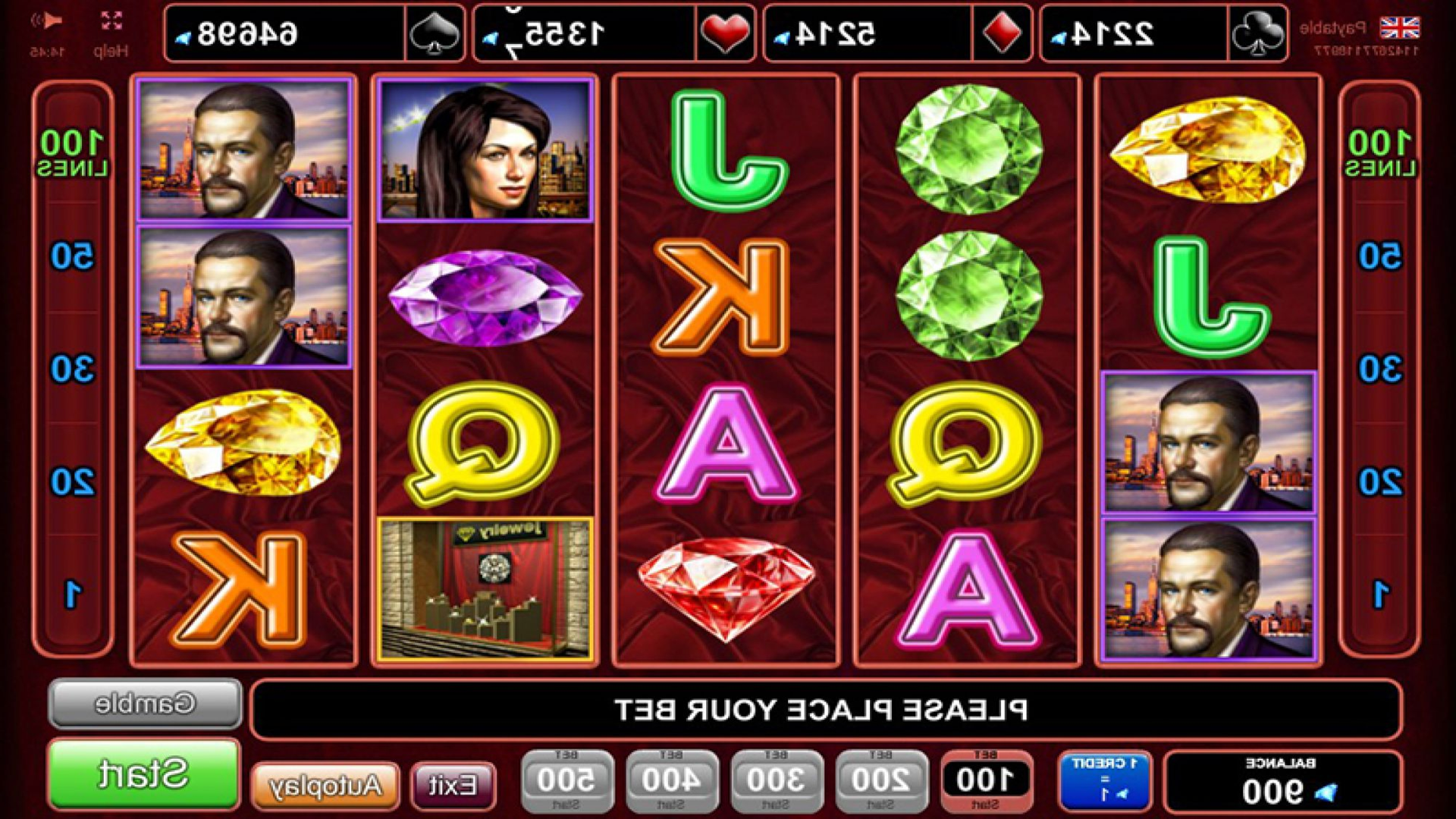Click the red diamond gem symbol
The height and width of the screenshot is (819, 1456).
(x=726, y=588)
